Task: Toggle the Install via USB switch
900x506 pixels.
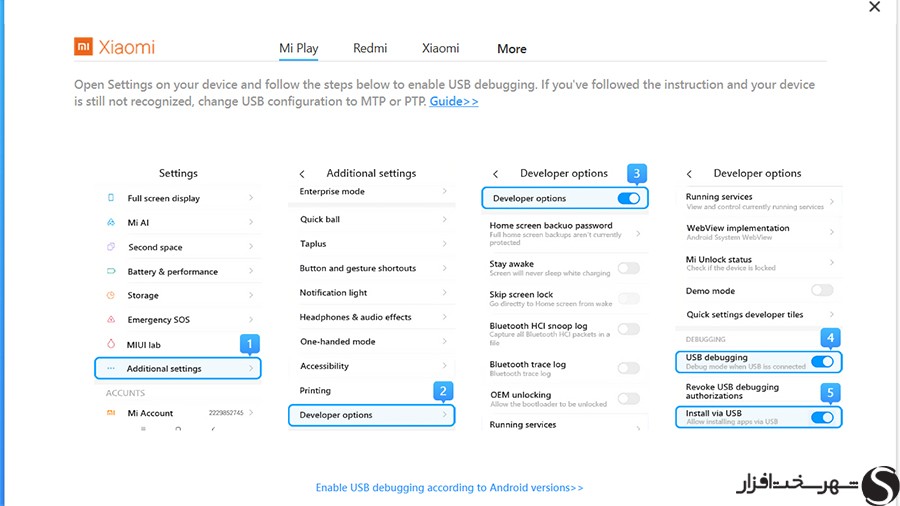Action: (822, 417)
